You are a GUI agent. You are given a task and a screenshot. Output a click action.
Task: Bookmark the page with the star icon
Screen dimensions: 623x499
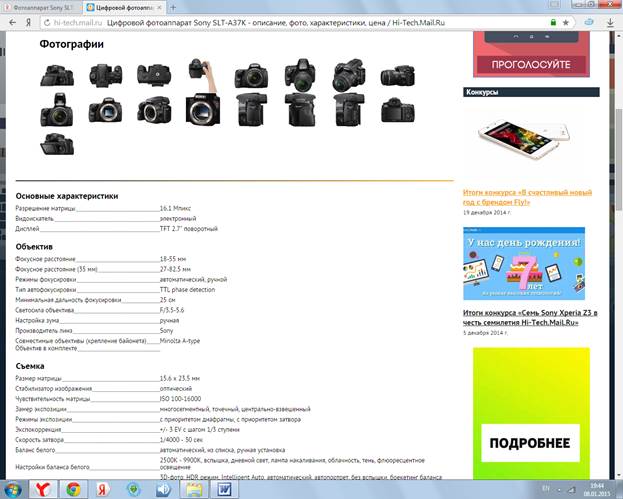coord(565,23)
